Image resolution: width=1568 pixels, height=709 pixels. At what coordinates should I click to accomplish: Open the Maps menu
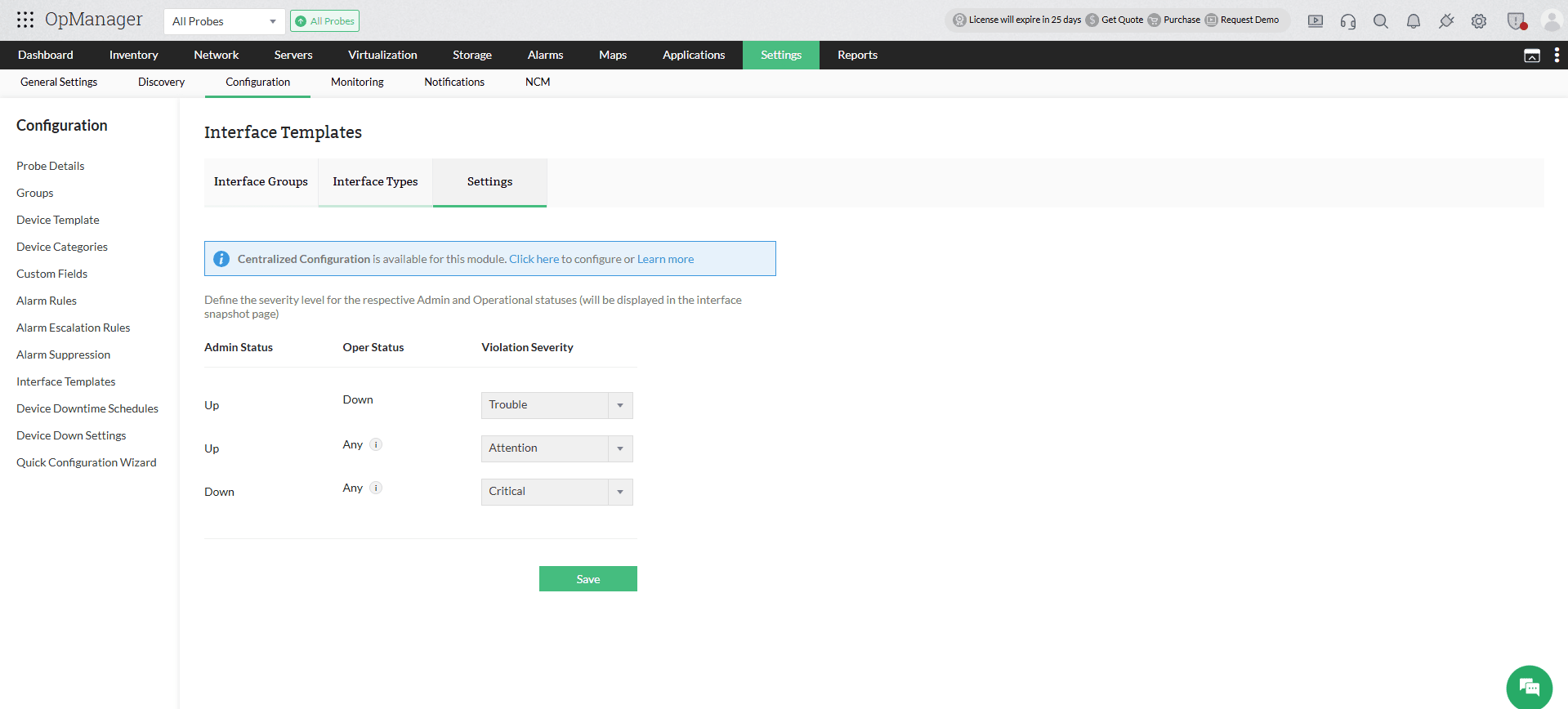coord(613,55)
